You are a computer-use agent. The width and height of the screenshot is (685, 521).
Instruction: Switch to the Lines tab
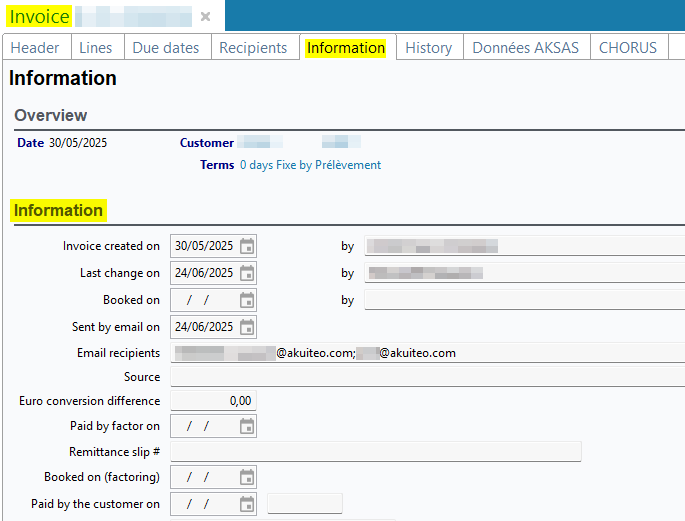click(x=96, y=48)
